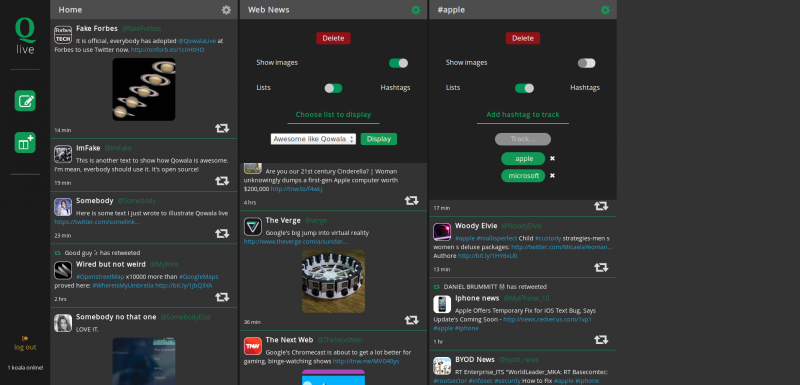This screenshot has width=800, height=385.
Task: Click the @WoodyElvie handle
Action: click(x=521, y=225)
